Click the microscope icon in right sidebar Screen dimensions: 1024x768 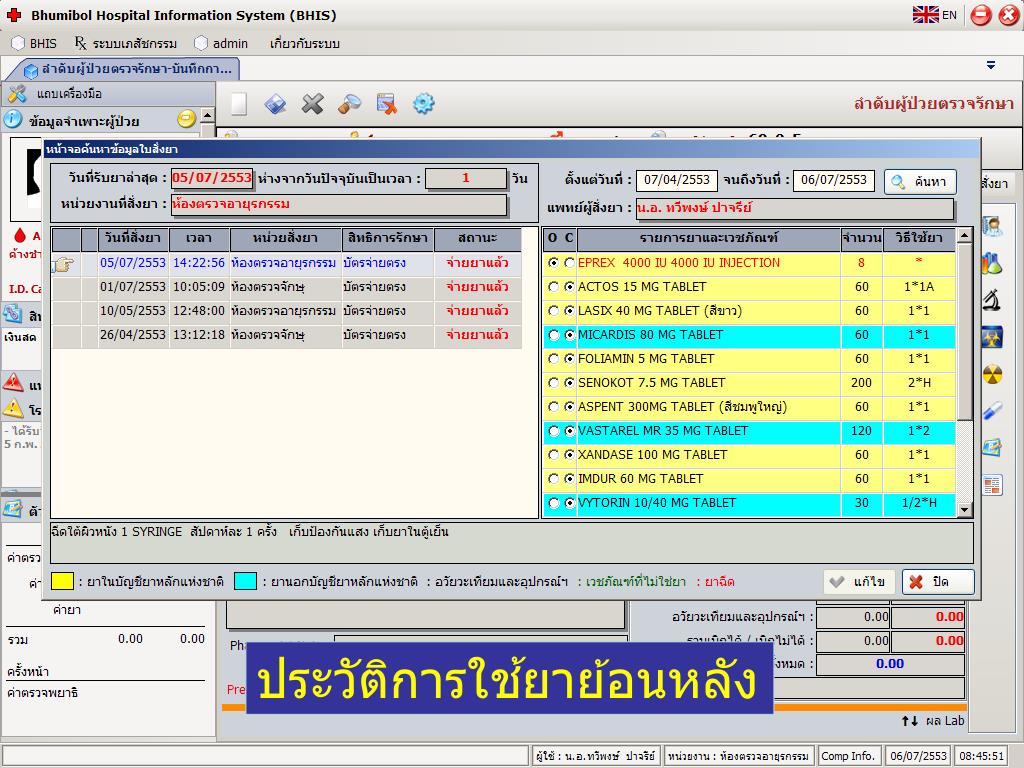(x=992, y=300)
